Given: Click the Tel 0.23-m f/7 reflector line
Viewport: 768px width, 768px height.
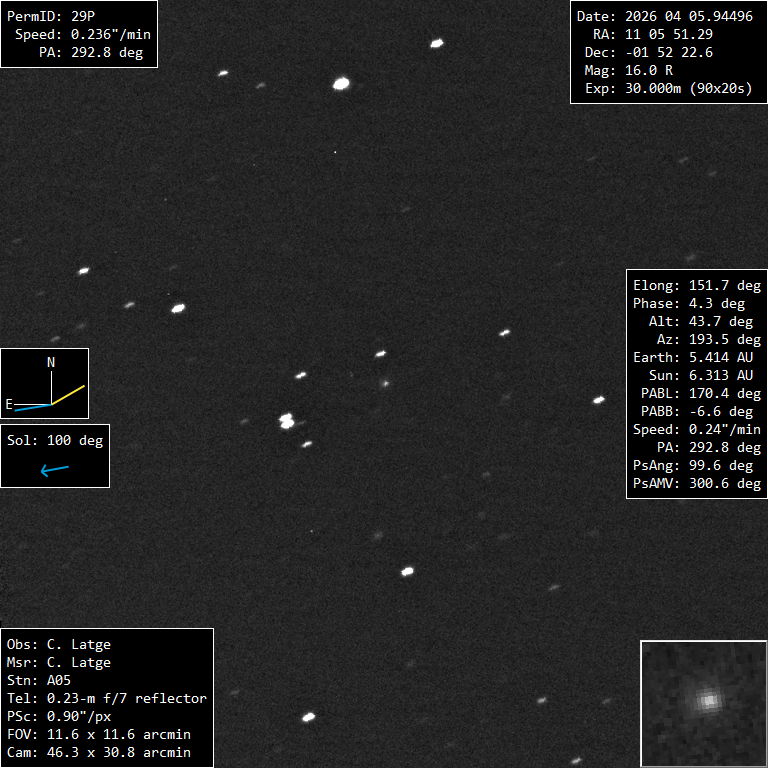Looking at the screenshot, I should [x=107, y=699].
